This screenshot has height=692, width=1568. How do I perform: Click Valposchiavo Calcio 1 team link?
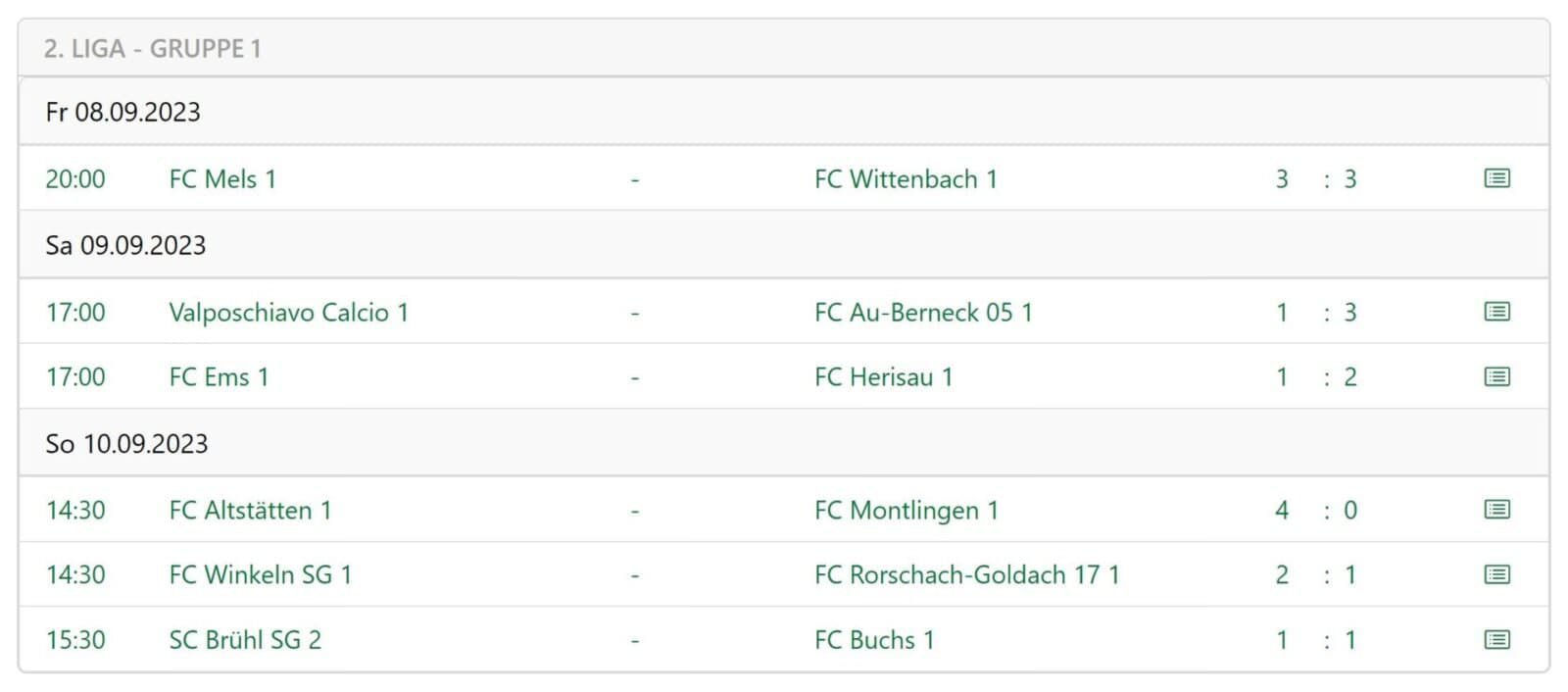pyautogui.click(x=288, y=313)
